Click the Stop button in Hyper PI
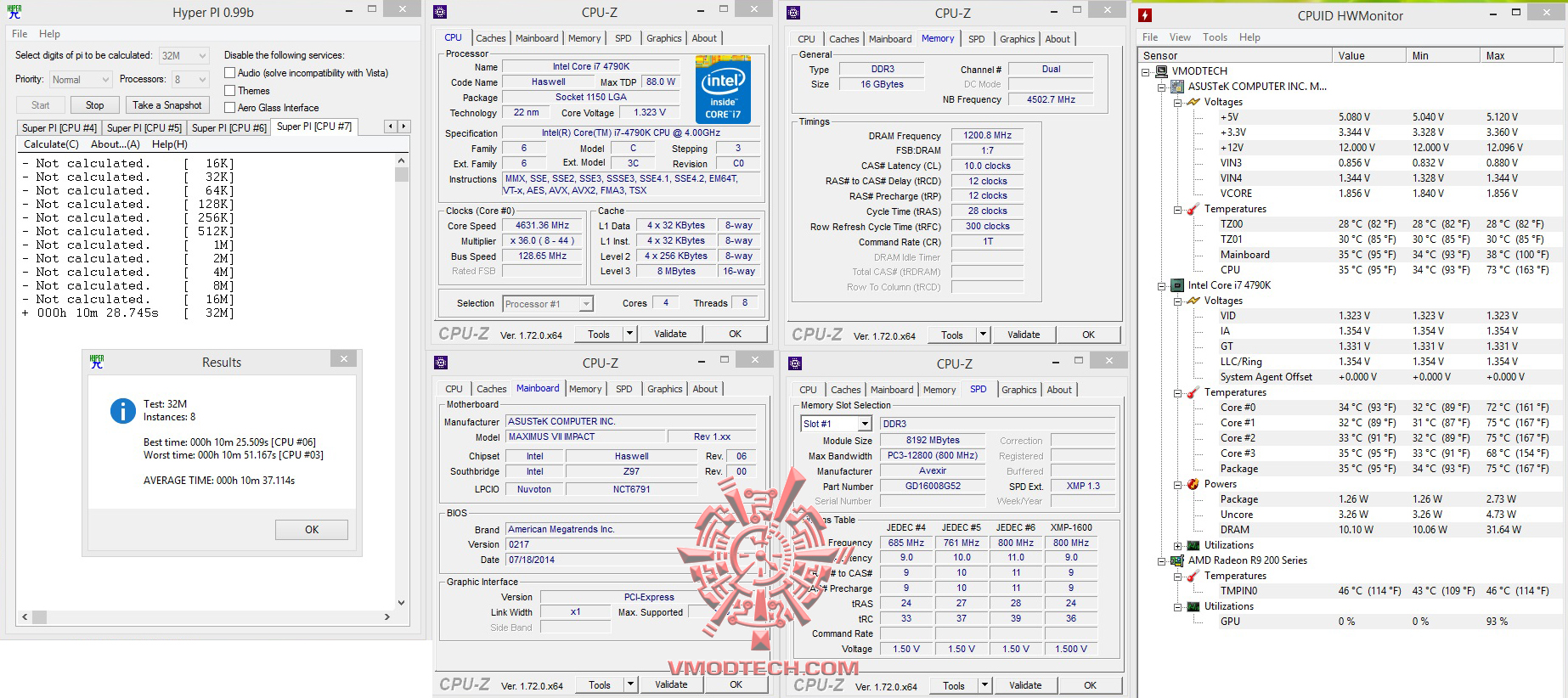 [x=94, y=105]
